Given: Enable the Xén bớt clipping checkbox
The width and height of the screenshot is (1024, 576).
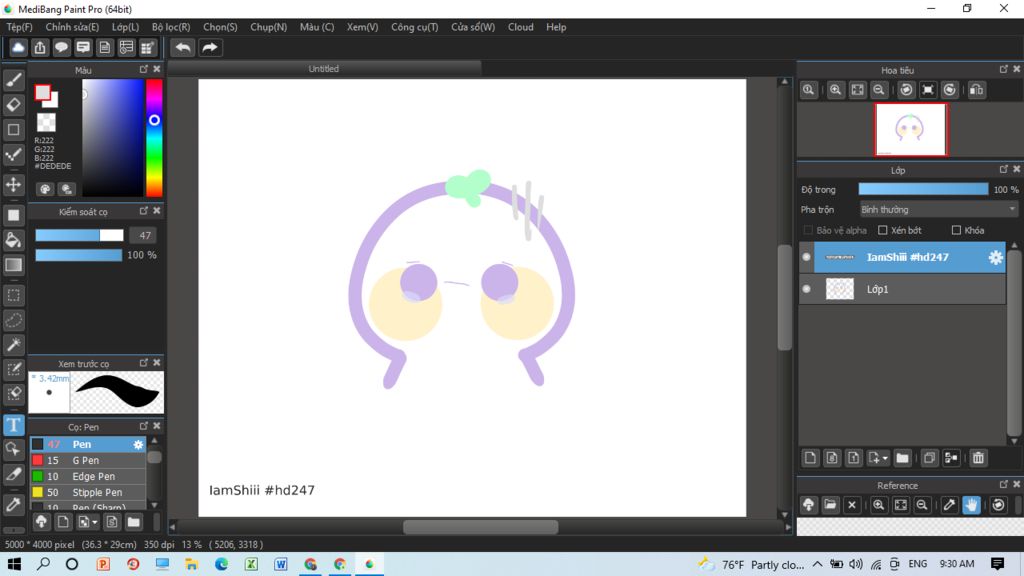Looking at the screenshot, I should (x=882, y=230).
